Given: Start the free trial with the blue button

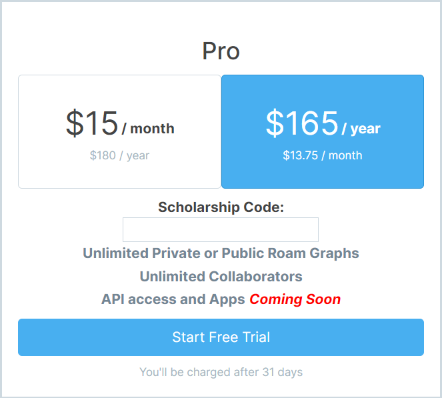Looking at the screenshot, I should [x=221, y=337].
